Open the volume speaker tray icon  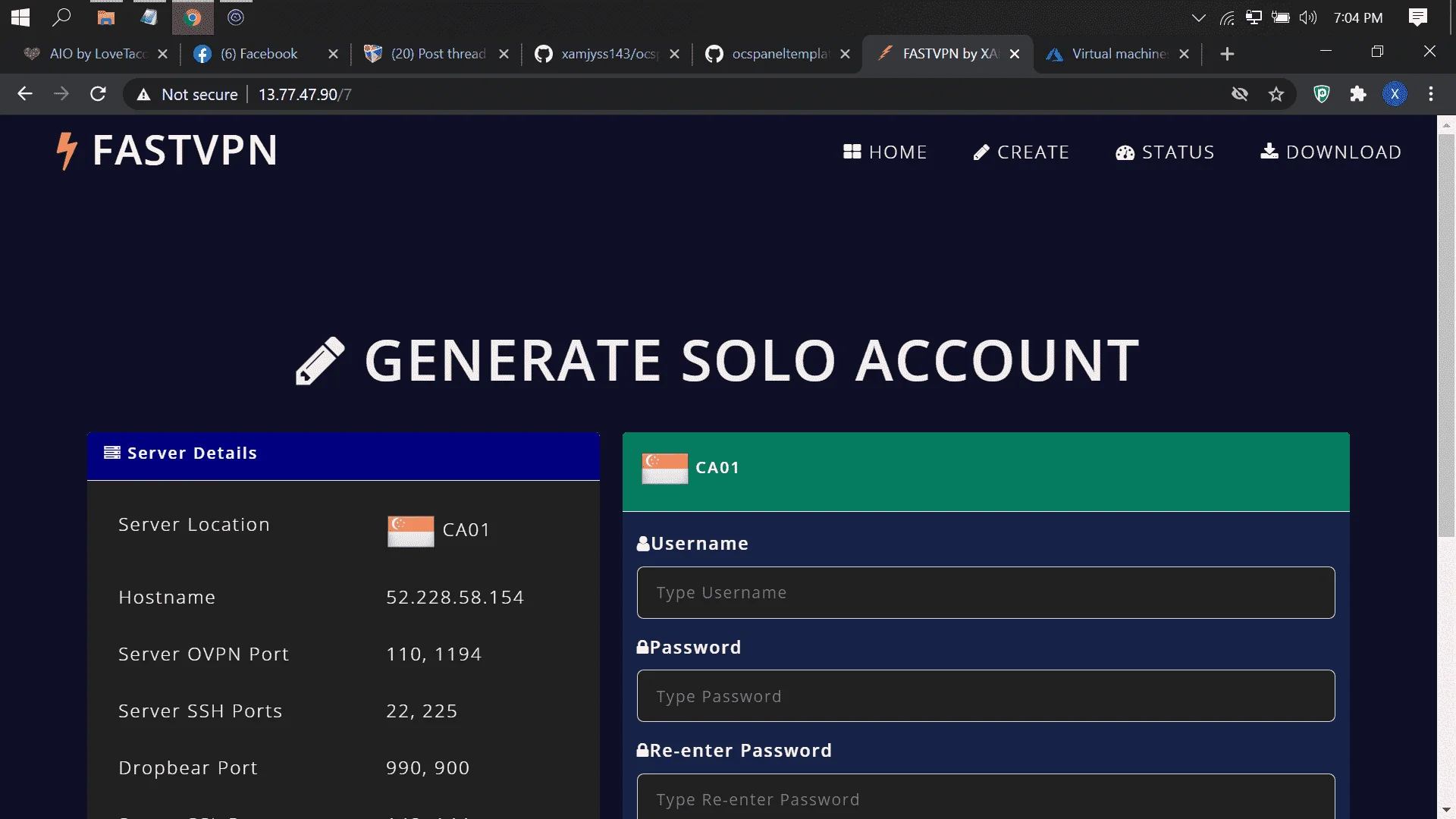pos(1308,17)
